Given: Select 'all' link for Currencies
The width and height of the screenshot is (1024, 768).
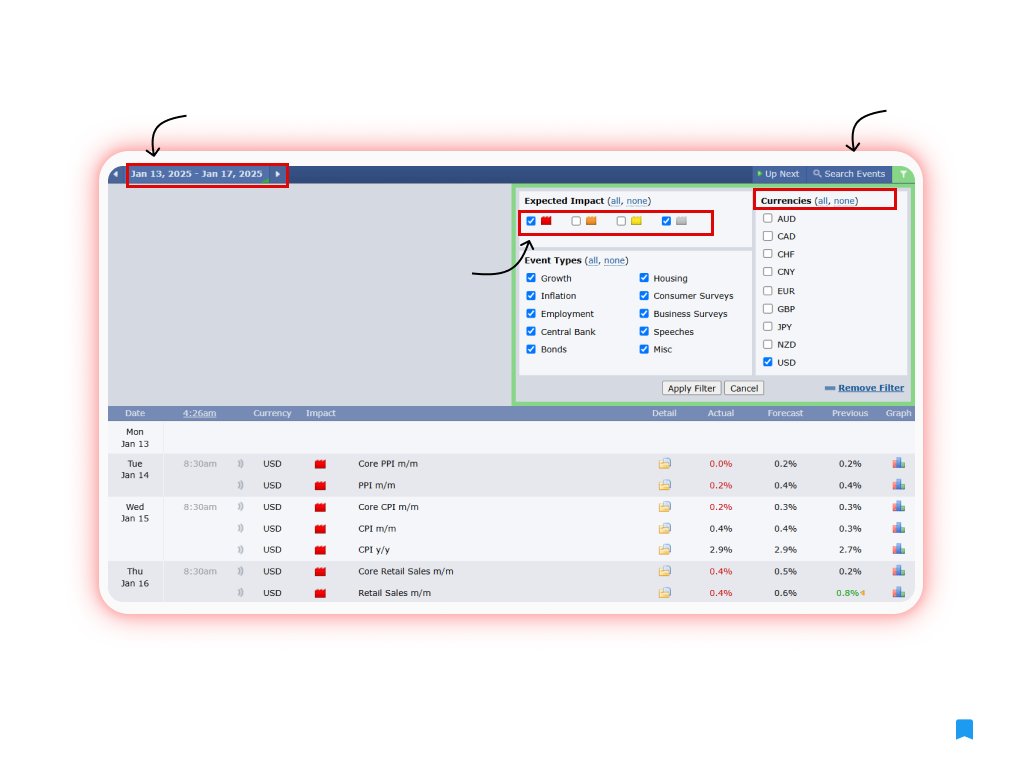Looking at the screenshot, I should pyautogui.click(x=823, y=201).
